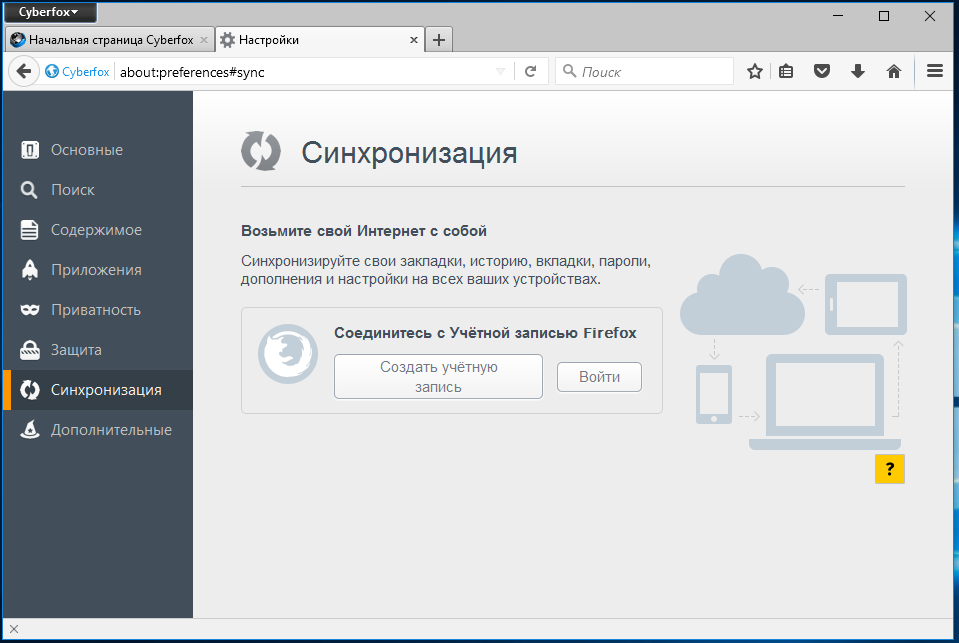Click the Cyberfox site identity icon

click(x=52, y=72)
